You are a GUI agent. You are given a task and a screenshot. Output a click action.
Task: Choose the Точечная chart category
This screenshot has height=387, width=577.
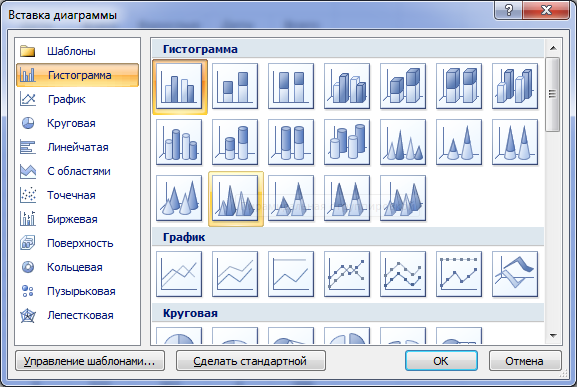77,195
